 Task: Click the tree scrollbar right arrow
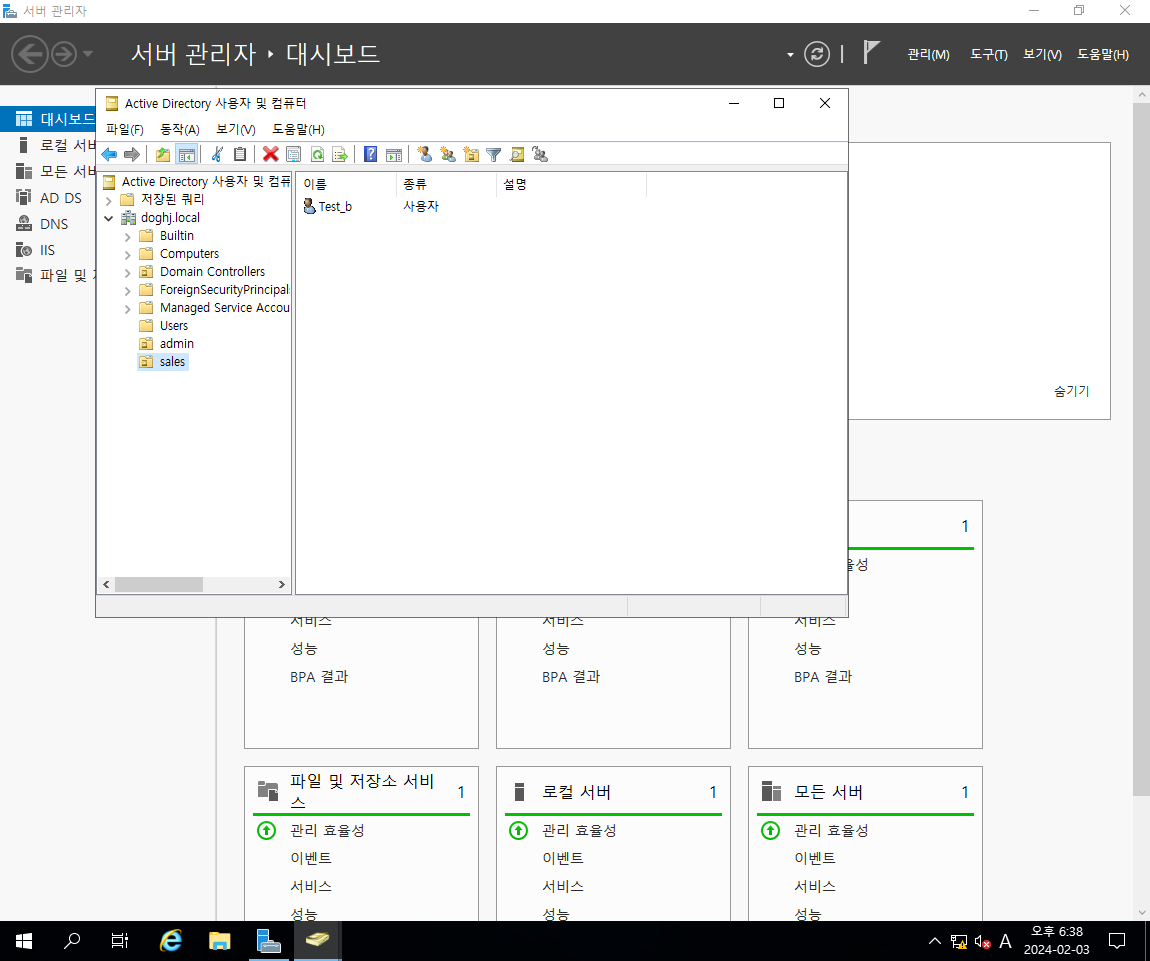click(x=282, y=585)
